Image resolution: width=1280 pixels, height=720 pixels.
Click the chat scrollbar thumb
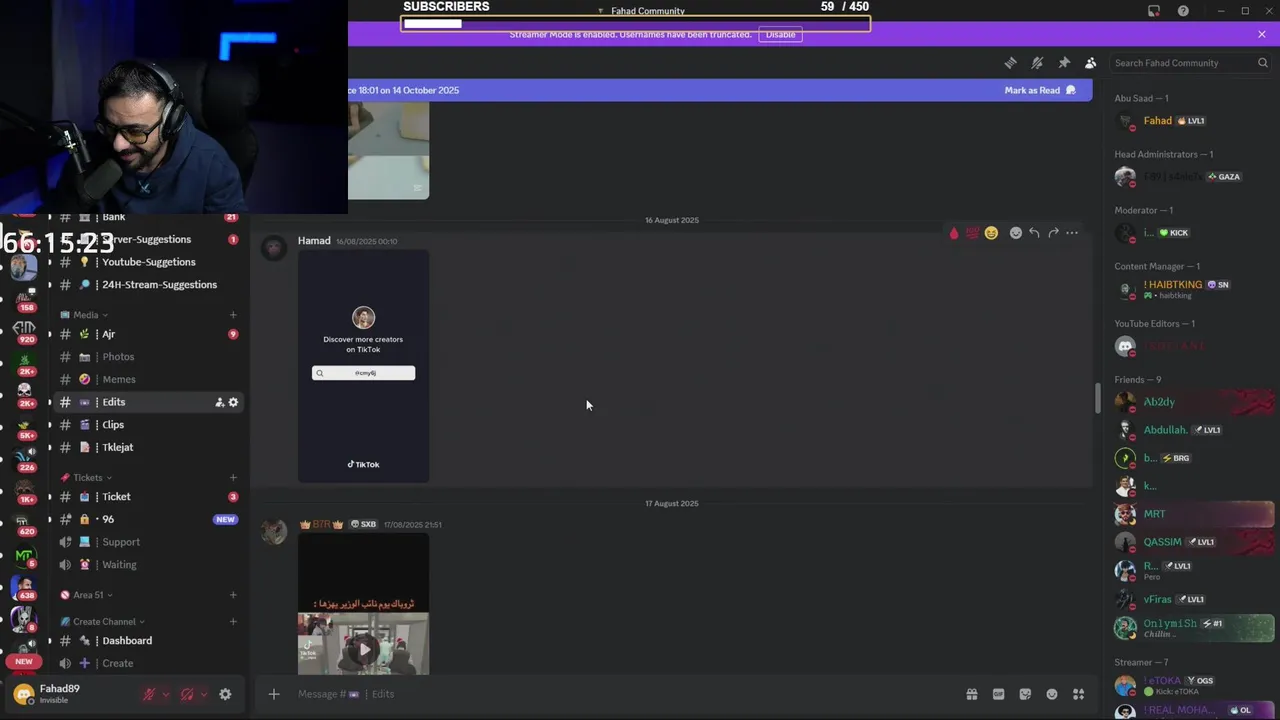pyautogui.click(x=1097, y=398)
